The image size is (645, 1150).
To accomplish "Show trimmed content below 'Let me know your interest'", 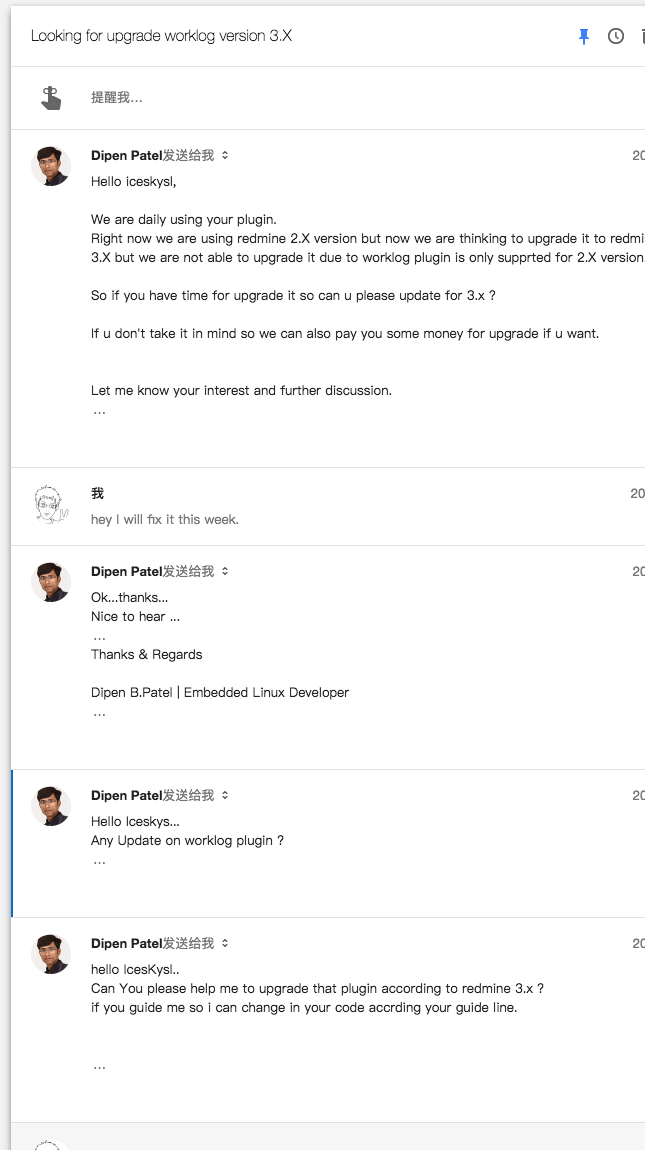I will (99, 412).
